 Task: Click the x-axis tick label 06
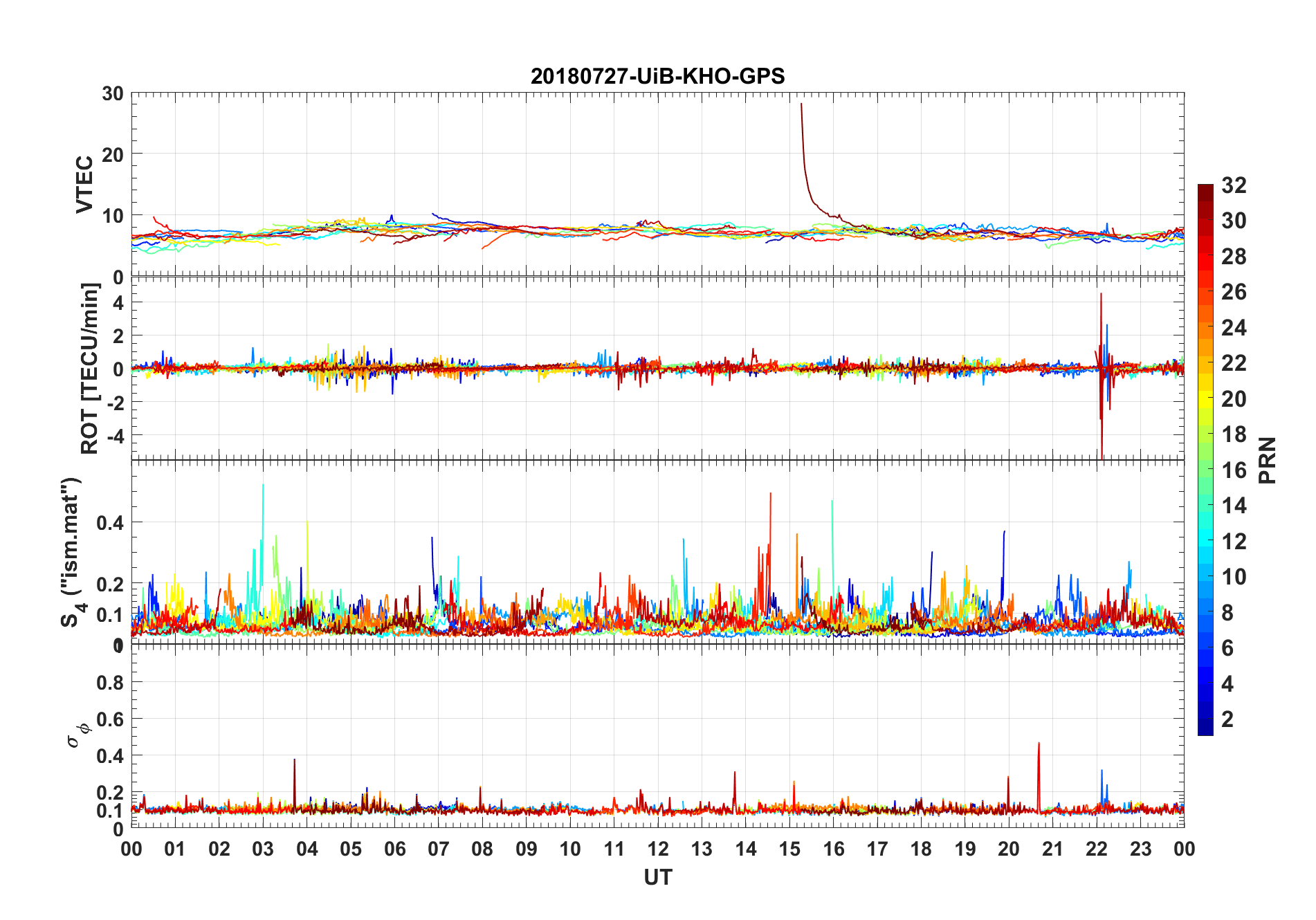click(x=394, y=849)
